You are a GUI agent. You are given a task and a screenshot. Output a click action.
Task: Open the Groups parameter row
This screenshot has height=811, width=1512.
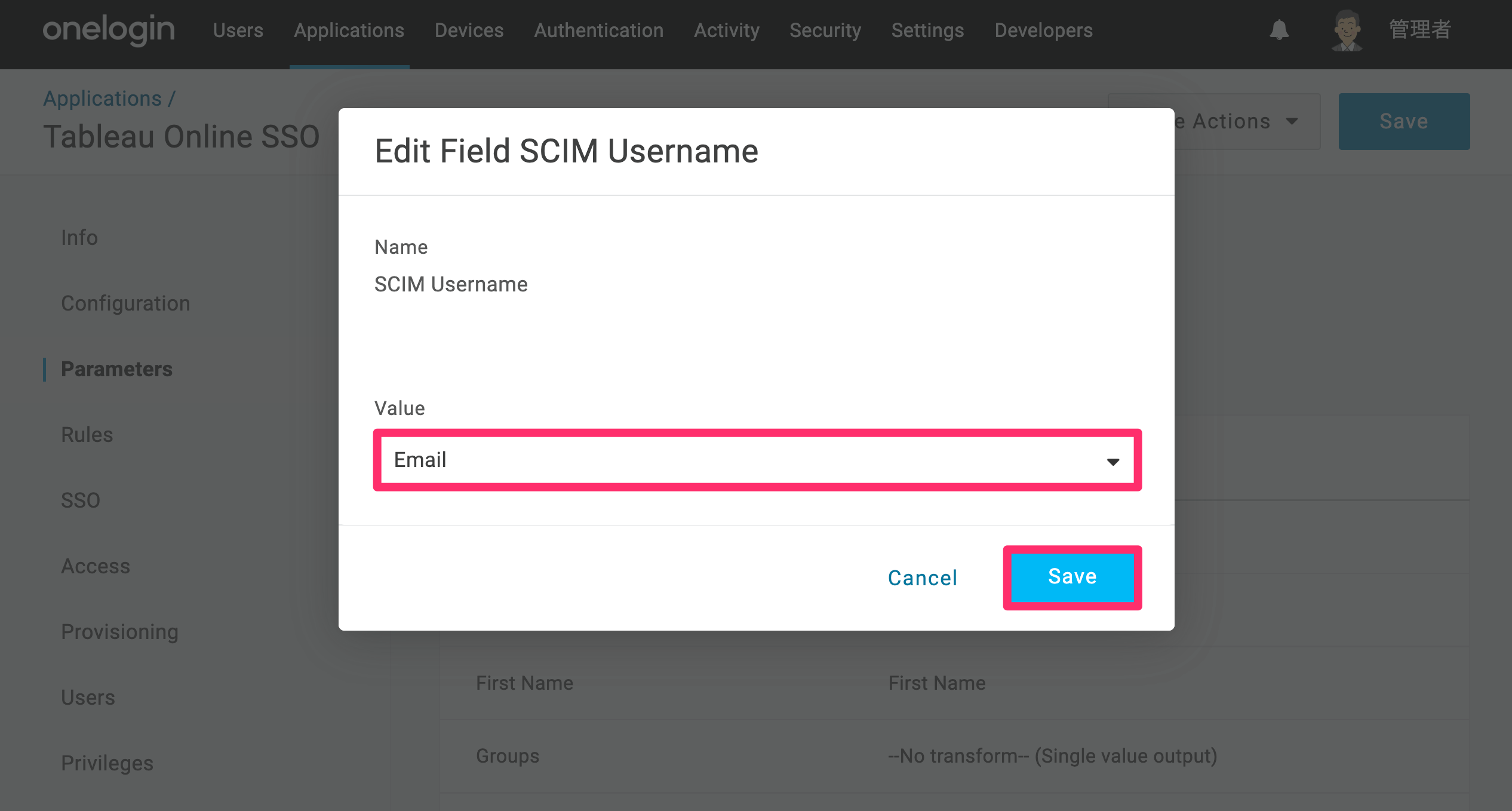[954, 756]
